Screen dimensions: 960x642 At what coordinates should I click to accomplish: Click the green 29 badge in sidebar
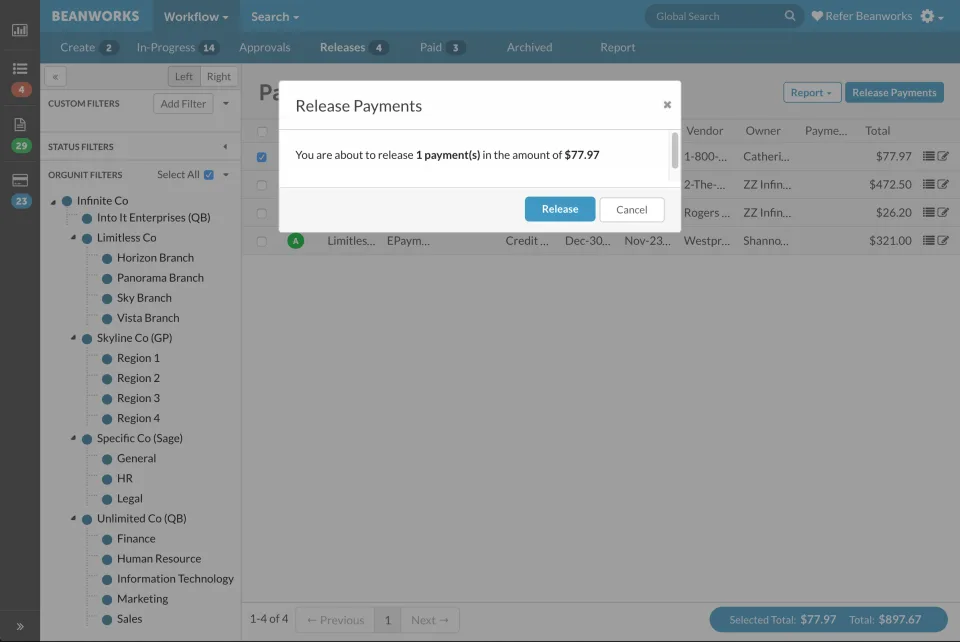(x=21, y=146)
